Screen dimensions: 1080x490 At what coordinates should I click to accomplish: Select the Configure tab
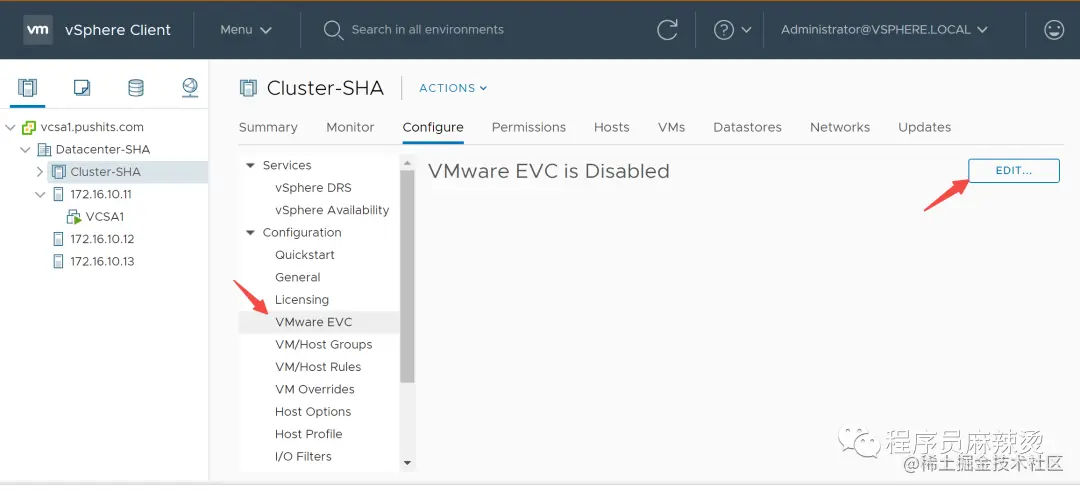(433, 127)
